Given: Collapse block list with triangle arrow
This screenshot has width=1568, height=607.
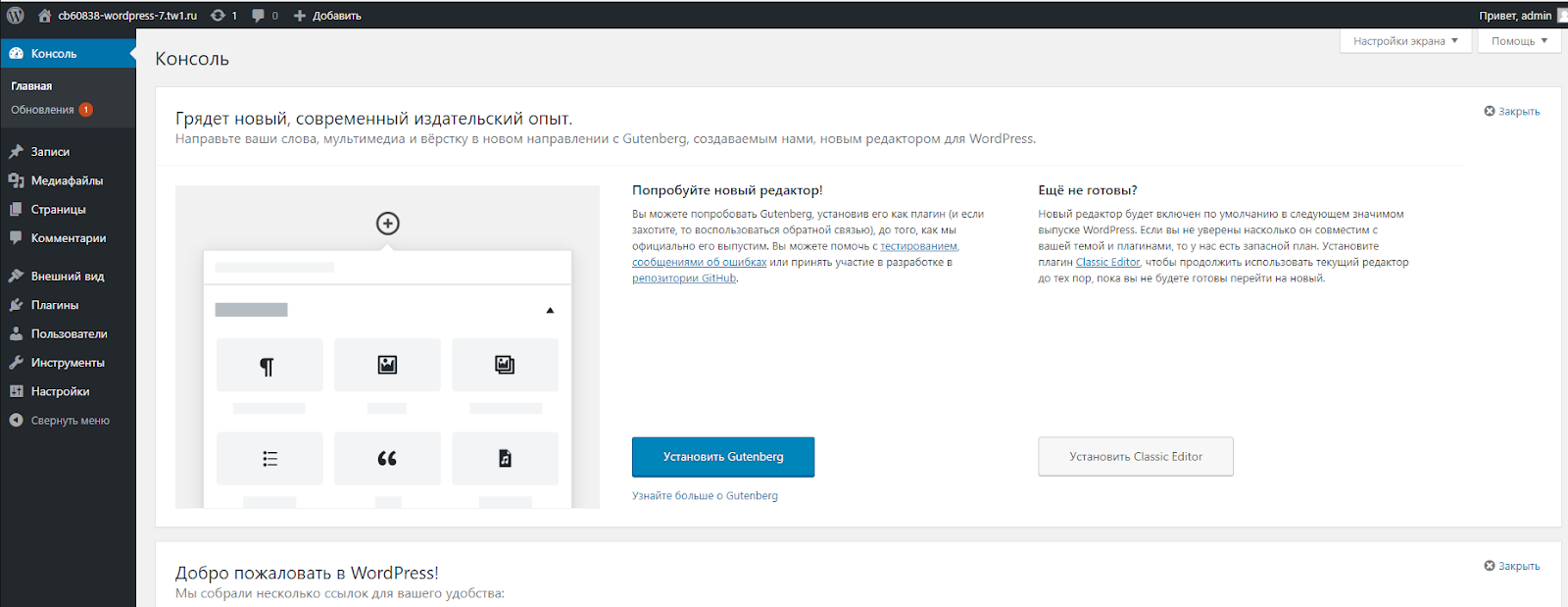Looking at the screenshot, I should point(550,310).
